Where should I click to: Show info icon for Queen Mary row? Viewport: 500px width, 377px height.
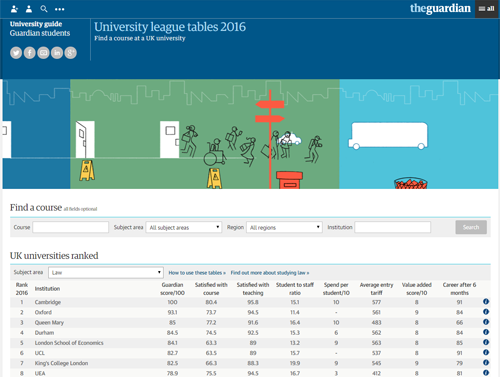486,322
